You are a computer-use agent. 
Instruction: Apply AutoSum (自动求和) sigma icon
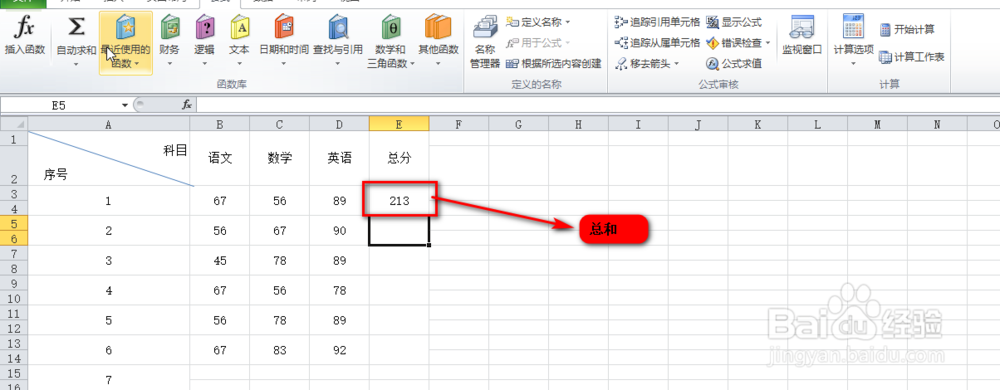pos(77,27)
